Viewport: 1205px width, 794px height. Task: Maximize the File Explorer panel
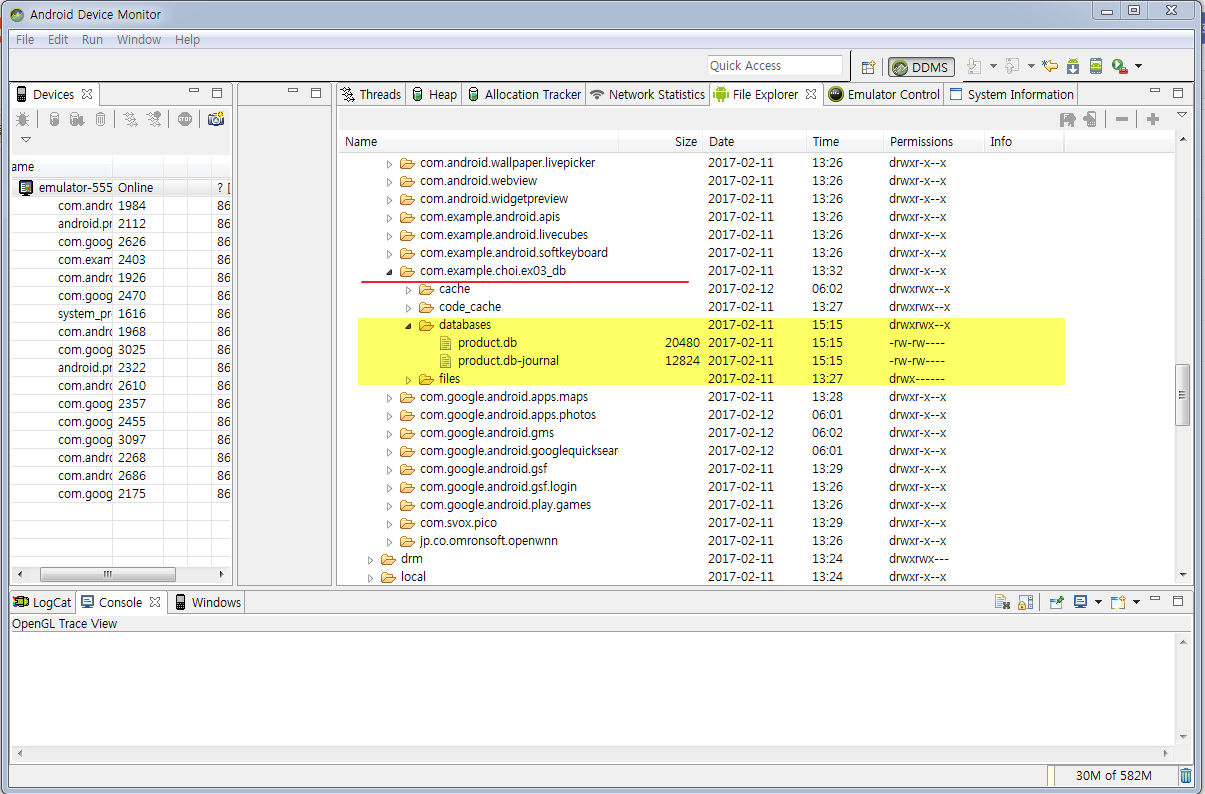coord(1177,93)
